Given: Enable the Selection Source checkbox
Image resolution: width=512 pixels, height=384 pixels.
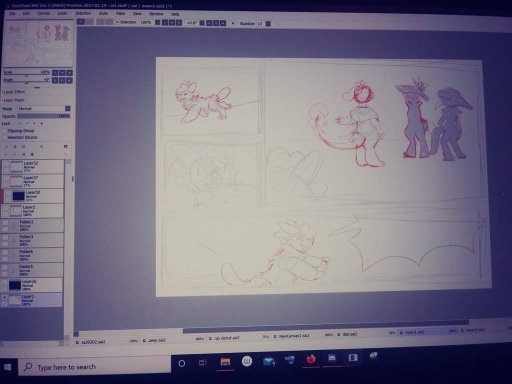Looking at the screenshot, I should pyautogui.click(x=4, y=137).
